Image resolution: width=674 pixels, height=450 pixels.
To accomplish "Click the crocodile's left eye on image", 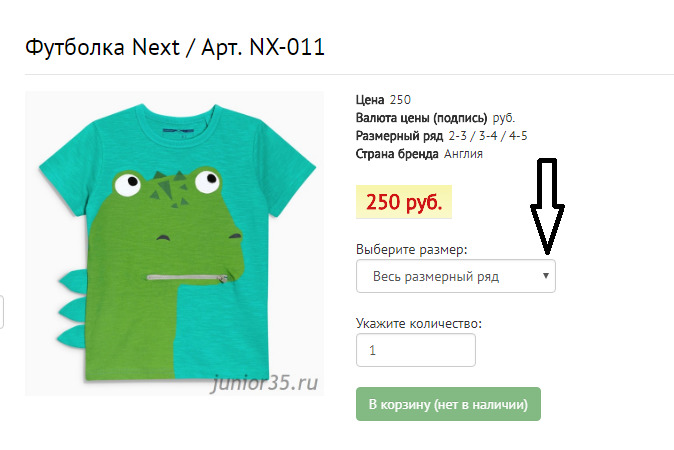I will coord(126,185).
